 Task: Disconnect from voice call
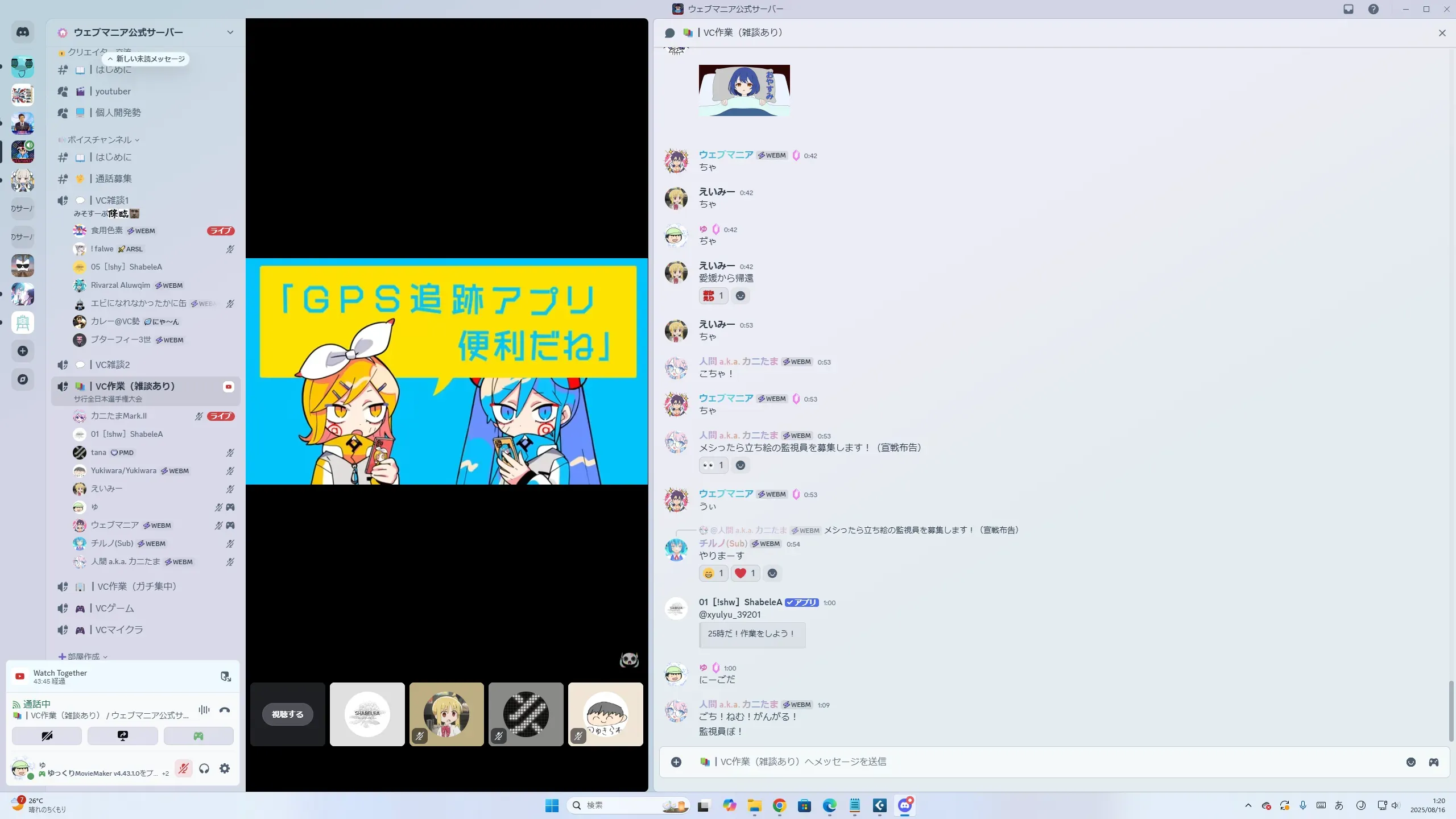point(225,710)
